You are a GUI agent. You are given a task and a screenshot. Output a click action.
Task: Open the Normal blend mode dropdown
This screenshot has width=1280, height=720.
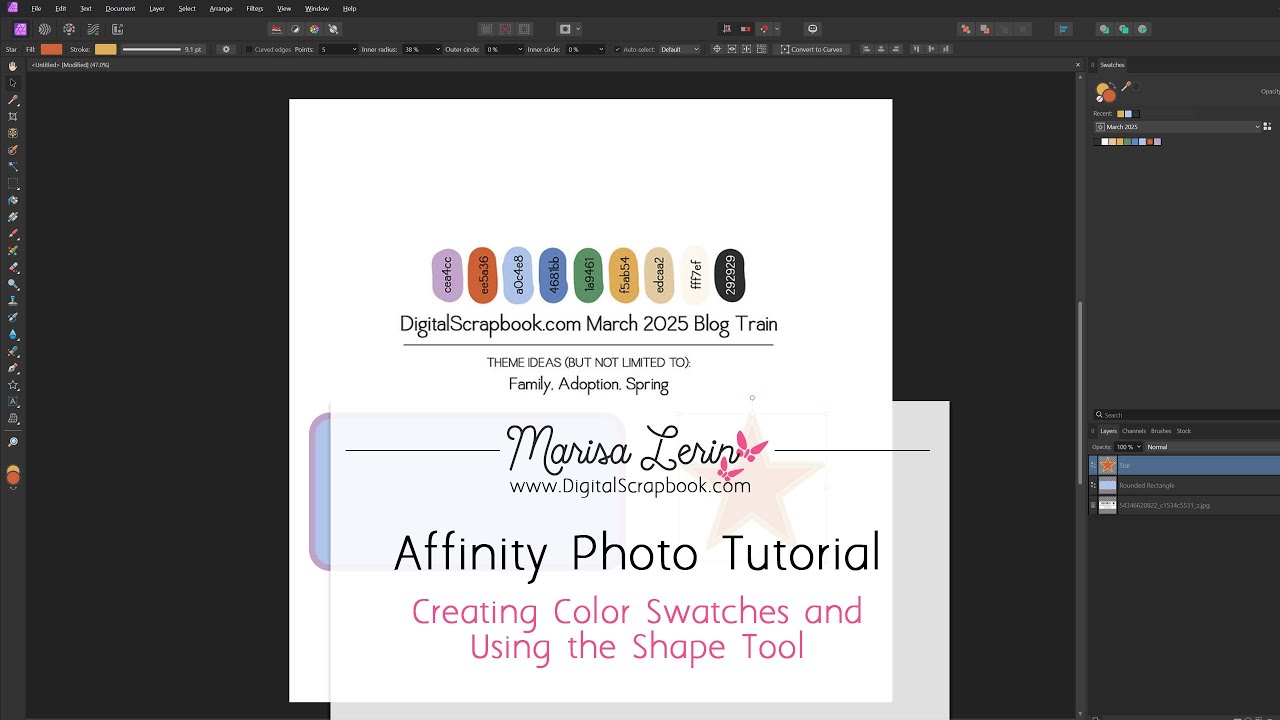(x=1212, y=447)
